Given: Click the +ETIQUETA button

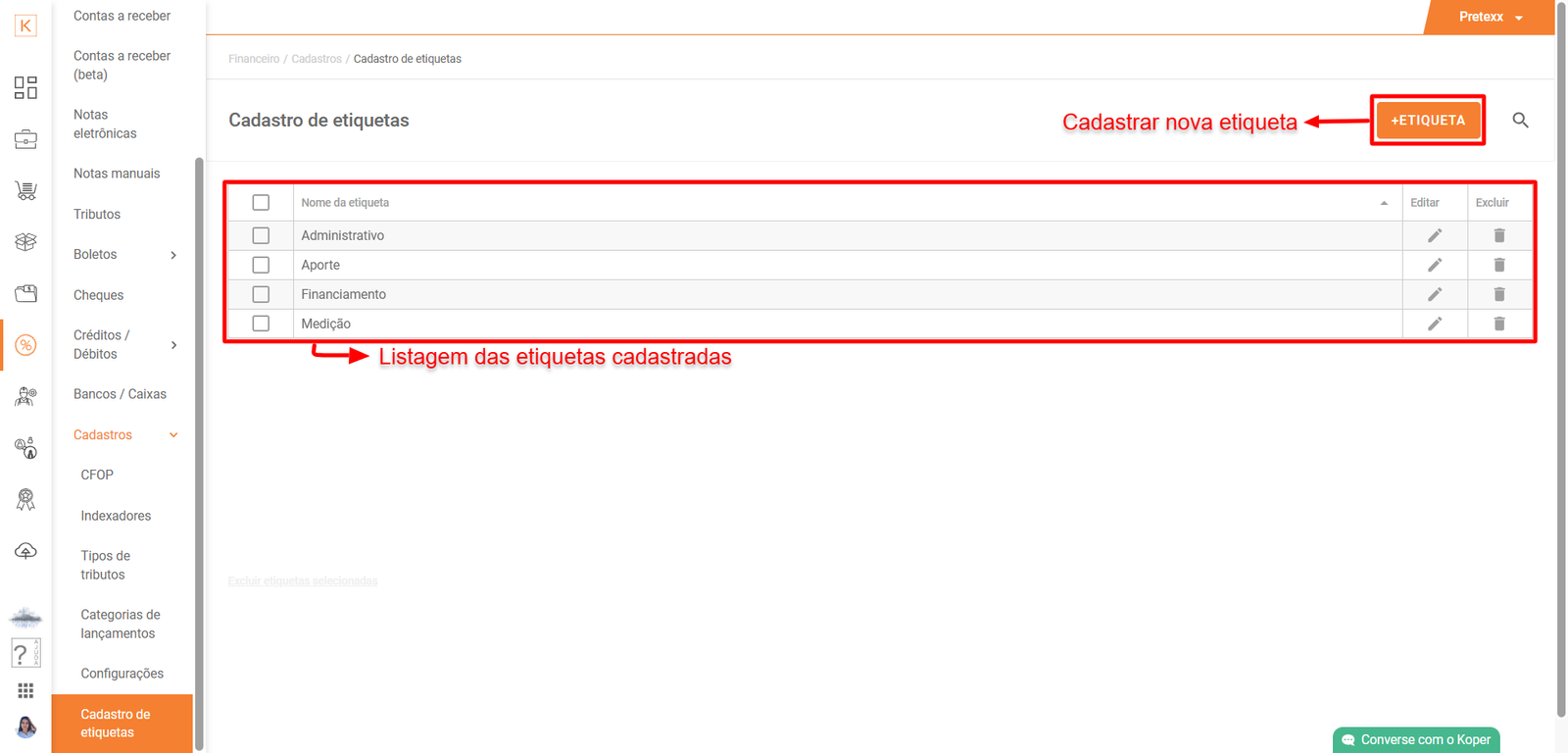Looking at the screenshot, I should click(1427, 121).
